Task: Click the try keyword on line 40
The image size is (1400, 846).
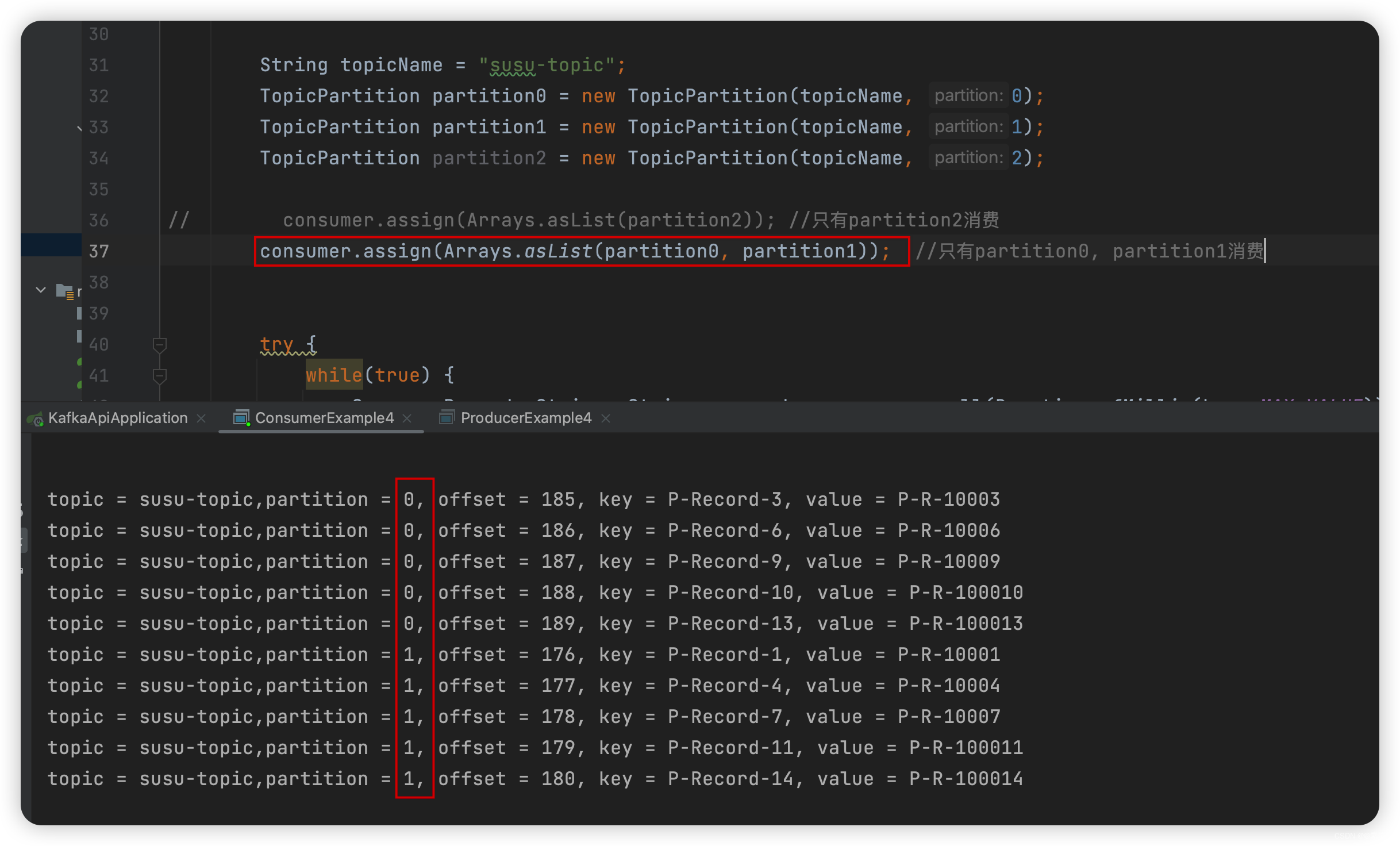Action: pos(276,344)
